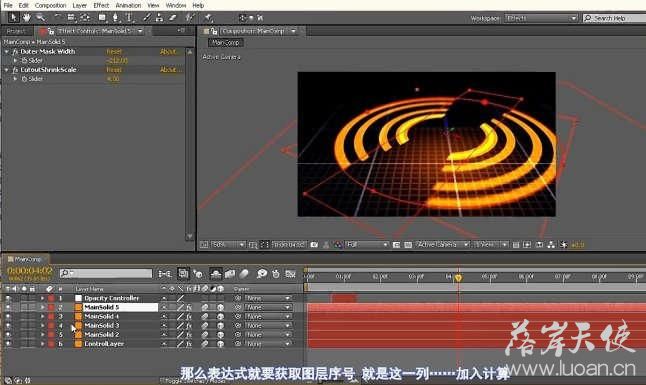Click the Search Help field
Screen dimensions: 646x385
(x=614, y=19)
